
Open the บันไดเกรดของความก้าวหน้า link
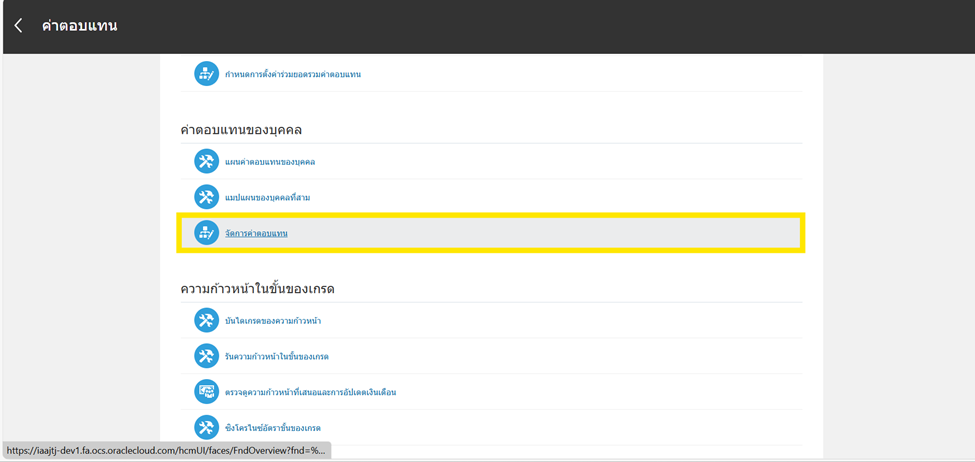[x=273, y=321]
